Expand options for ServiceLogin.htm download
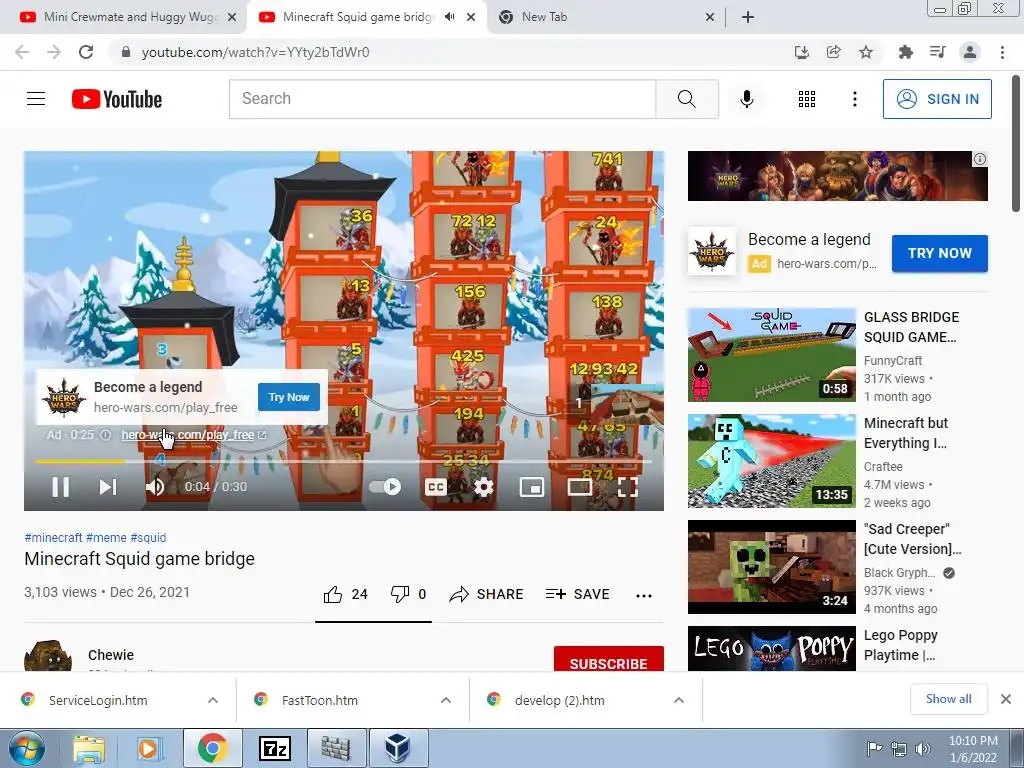Image resolution: width=1024 pixels, height=768 pixels. [212, 700]
